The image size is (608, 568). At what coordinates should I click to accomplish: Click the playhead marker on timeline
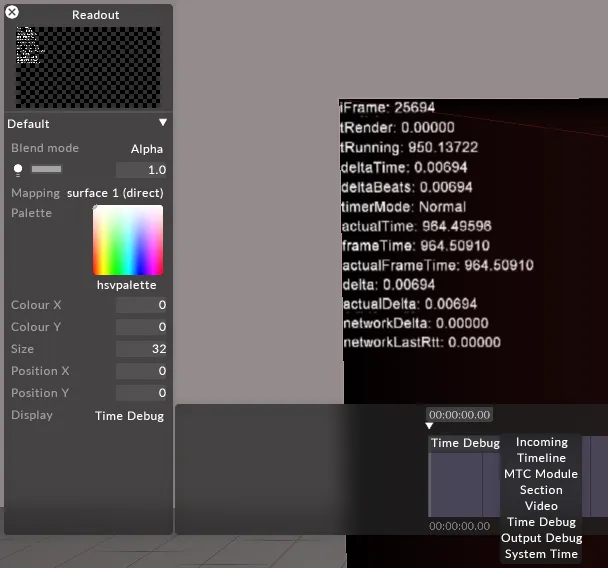point(430,426)
